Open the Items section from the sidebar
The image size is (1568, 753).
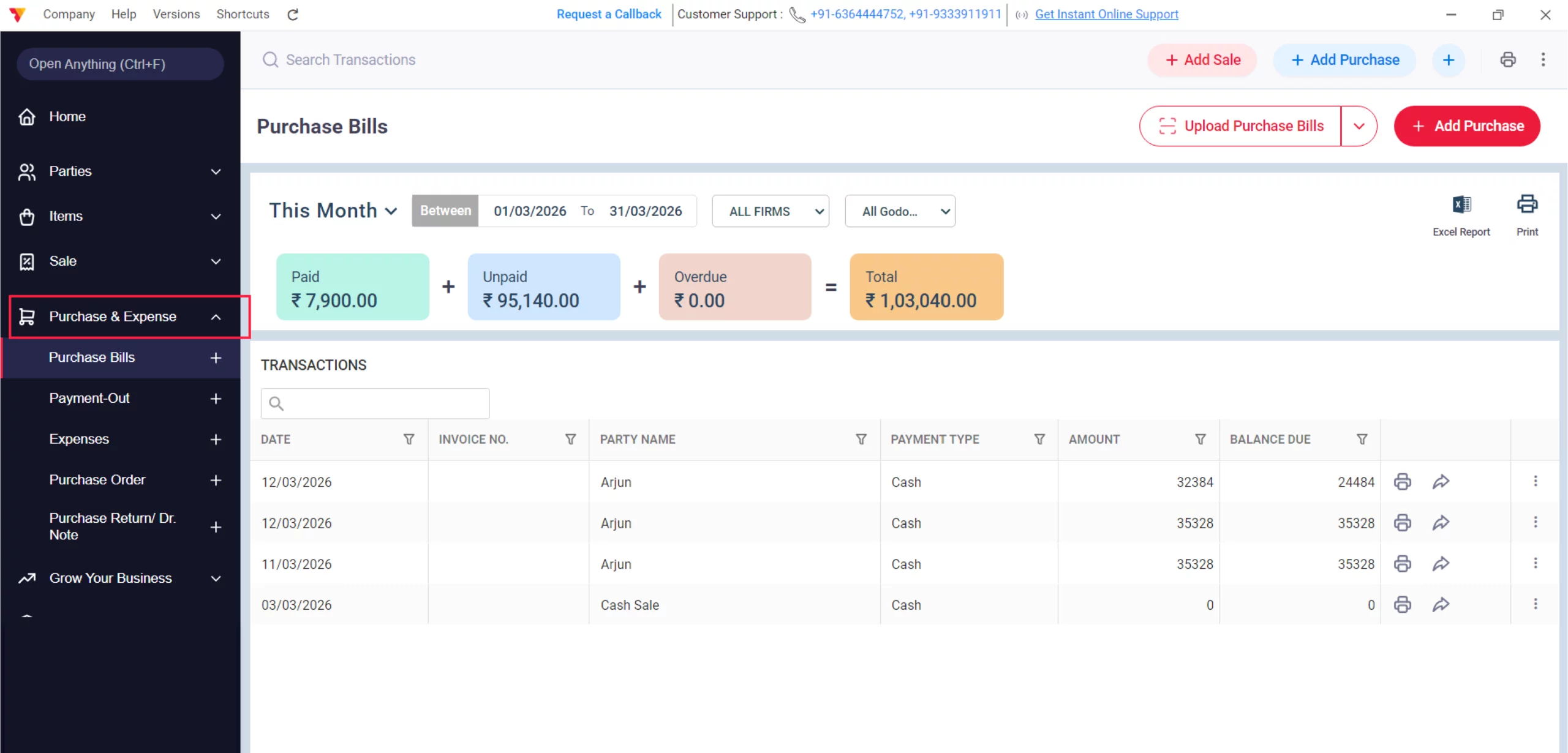coord(66,216)
